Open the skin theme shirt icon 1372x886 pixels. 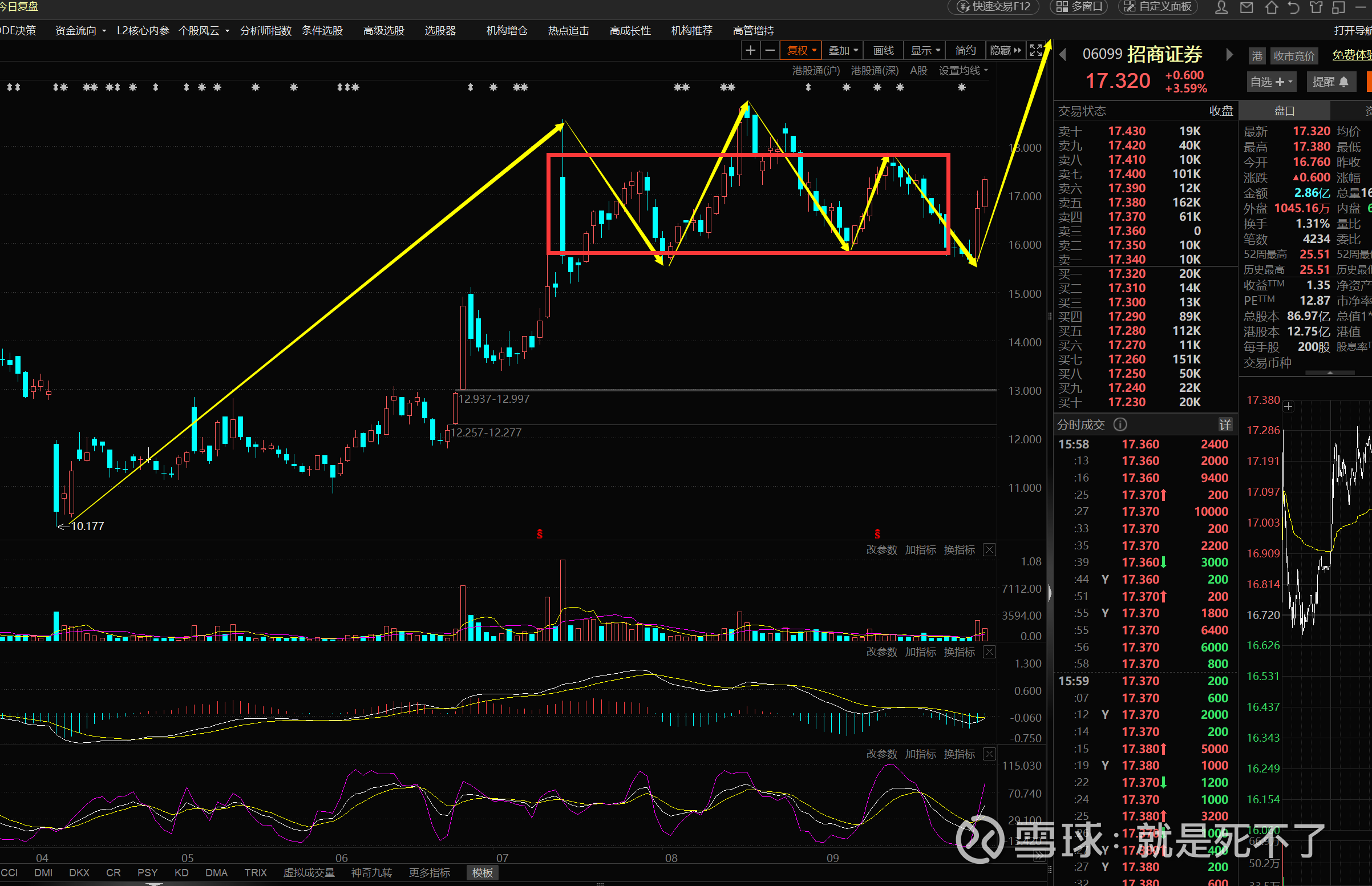(1316, 7)
